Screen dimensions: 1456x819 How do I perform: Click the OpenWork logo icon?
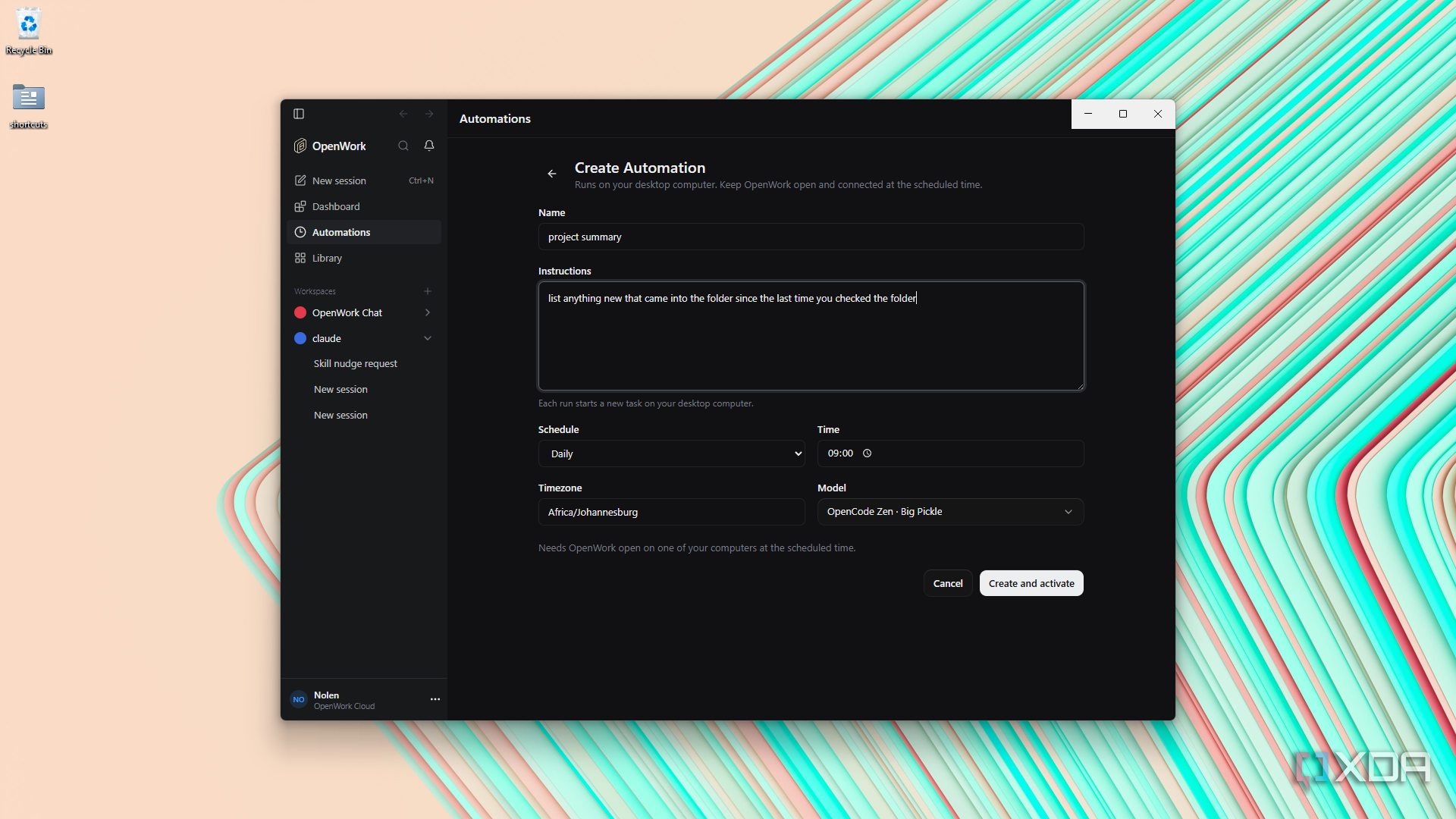300,146
